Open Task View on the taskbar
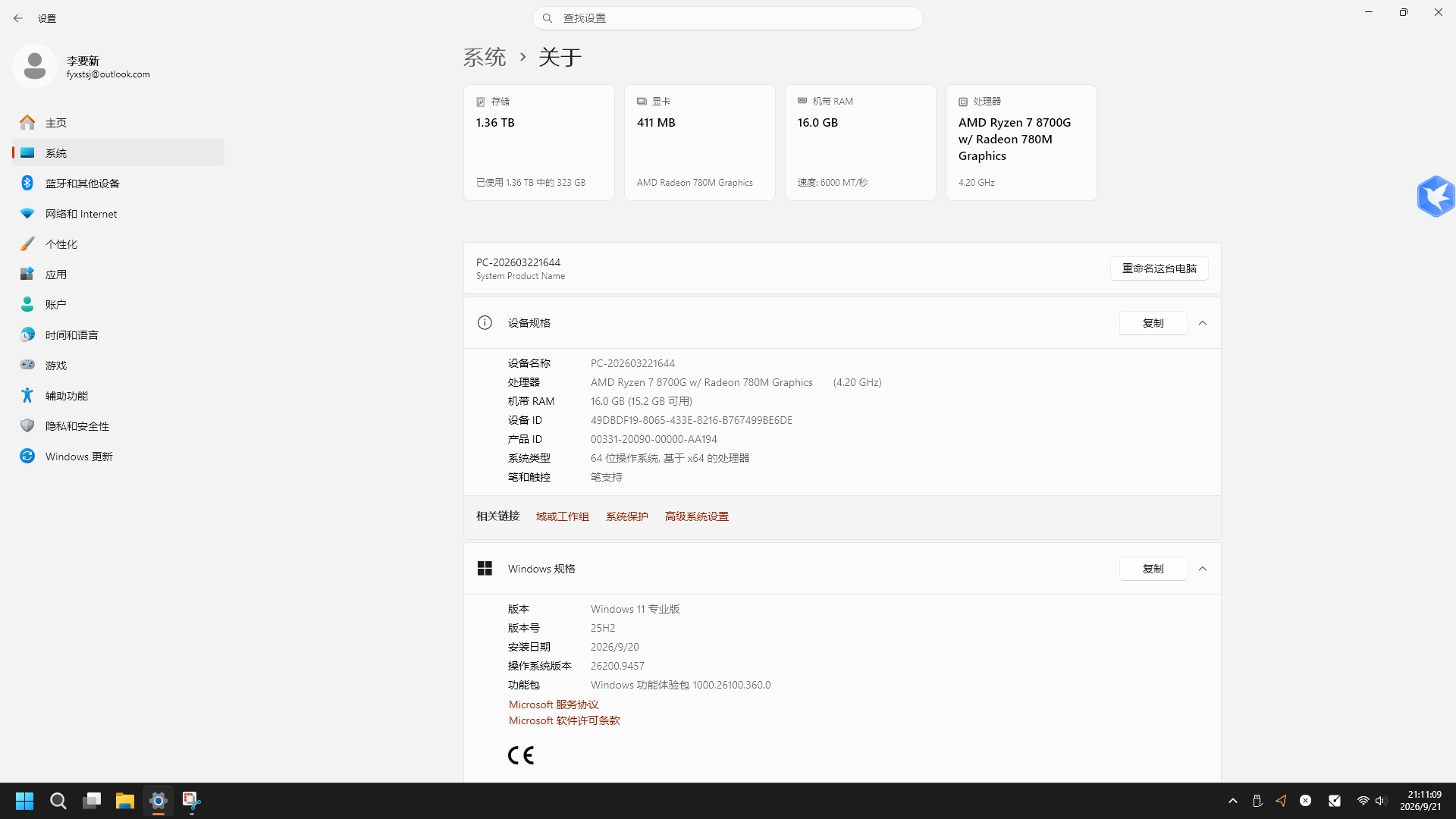1456x819 pixels. point(92,801)
